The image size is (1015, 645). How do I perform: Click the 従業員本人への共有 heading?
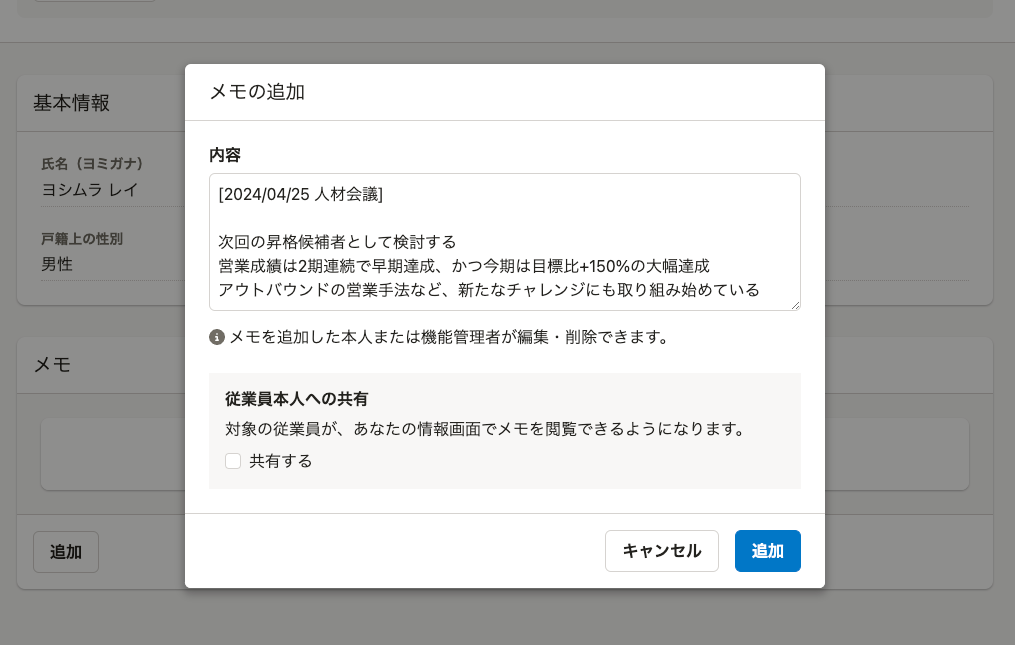(x=296, y=399)
